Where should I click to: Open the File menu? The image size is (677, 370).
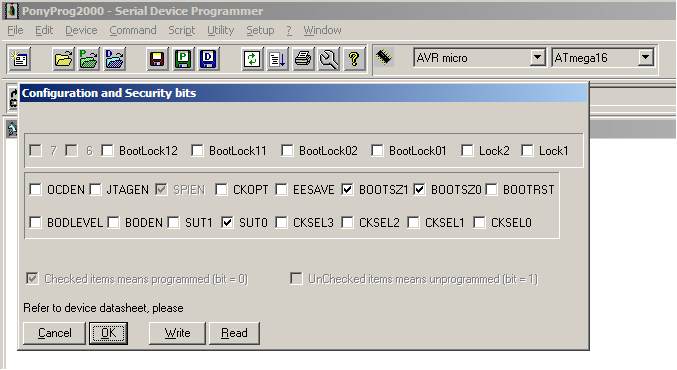tap(15, 30)
